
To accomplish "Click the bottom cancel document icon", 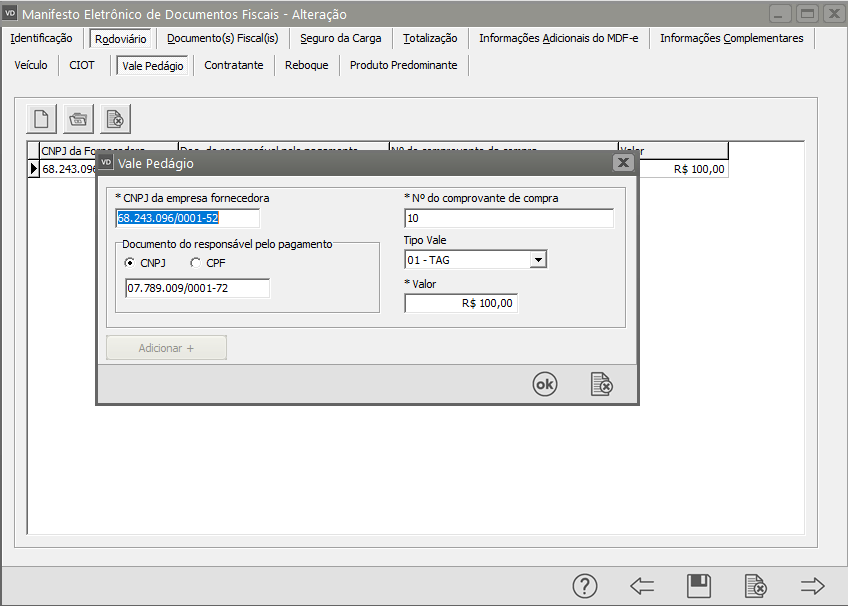I will (756, 586).
